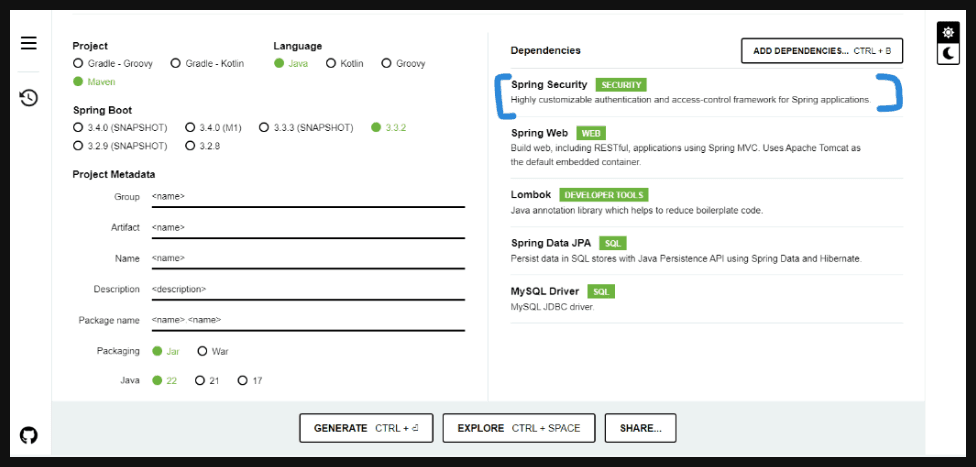Image resolution: width=976 pixels, height=467 pixels.
Task: Click Spring Data JPA dependency title
Action: [551, 243]
